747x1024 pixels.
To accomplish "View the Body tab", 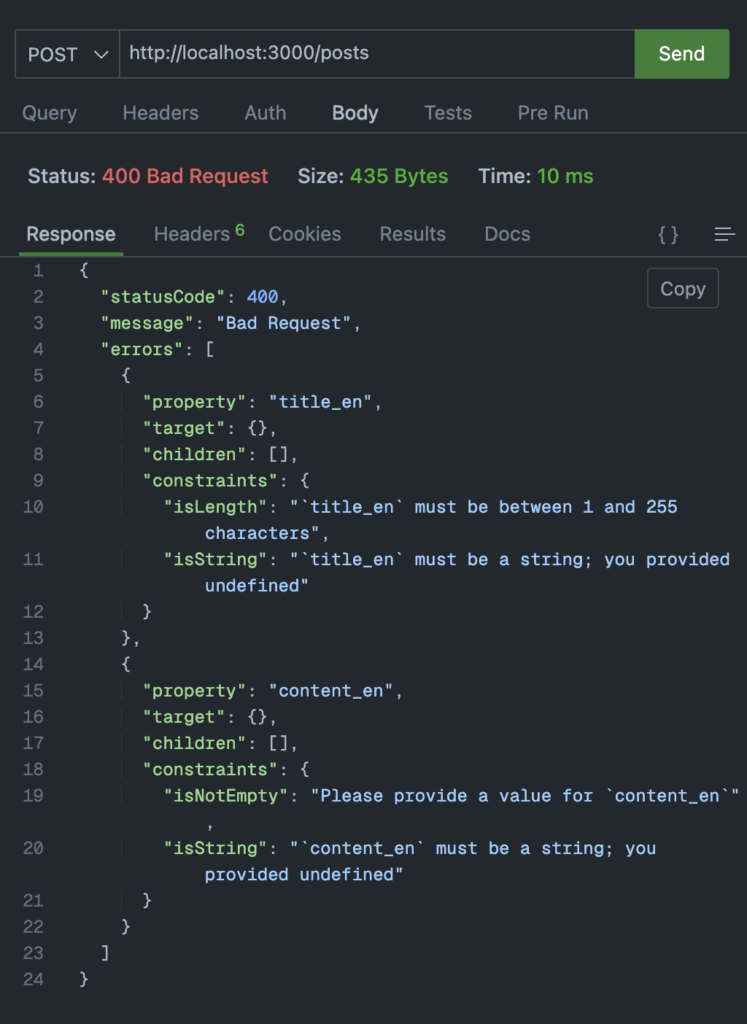I will [354, 113].
